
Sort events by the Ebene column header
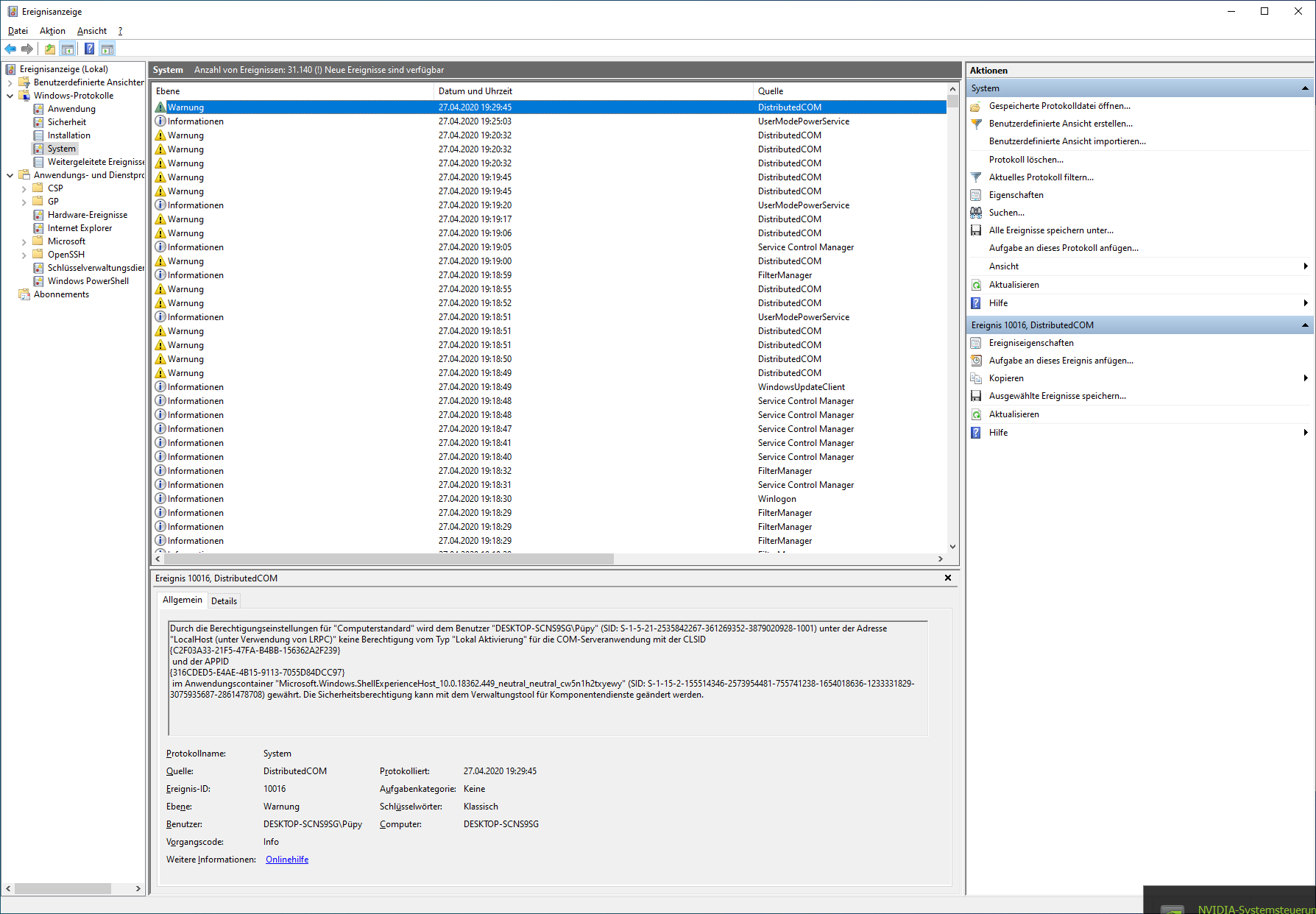[x=293, y=91]
